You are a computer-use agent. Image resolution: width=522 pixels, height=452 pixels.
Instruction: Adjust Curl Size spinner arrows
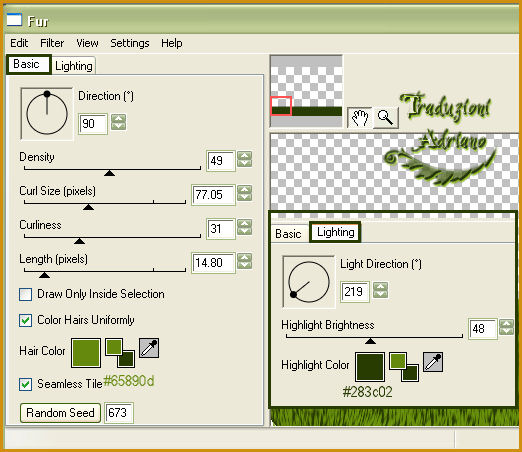245,193
